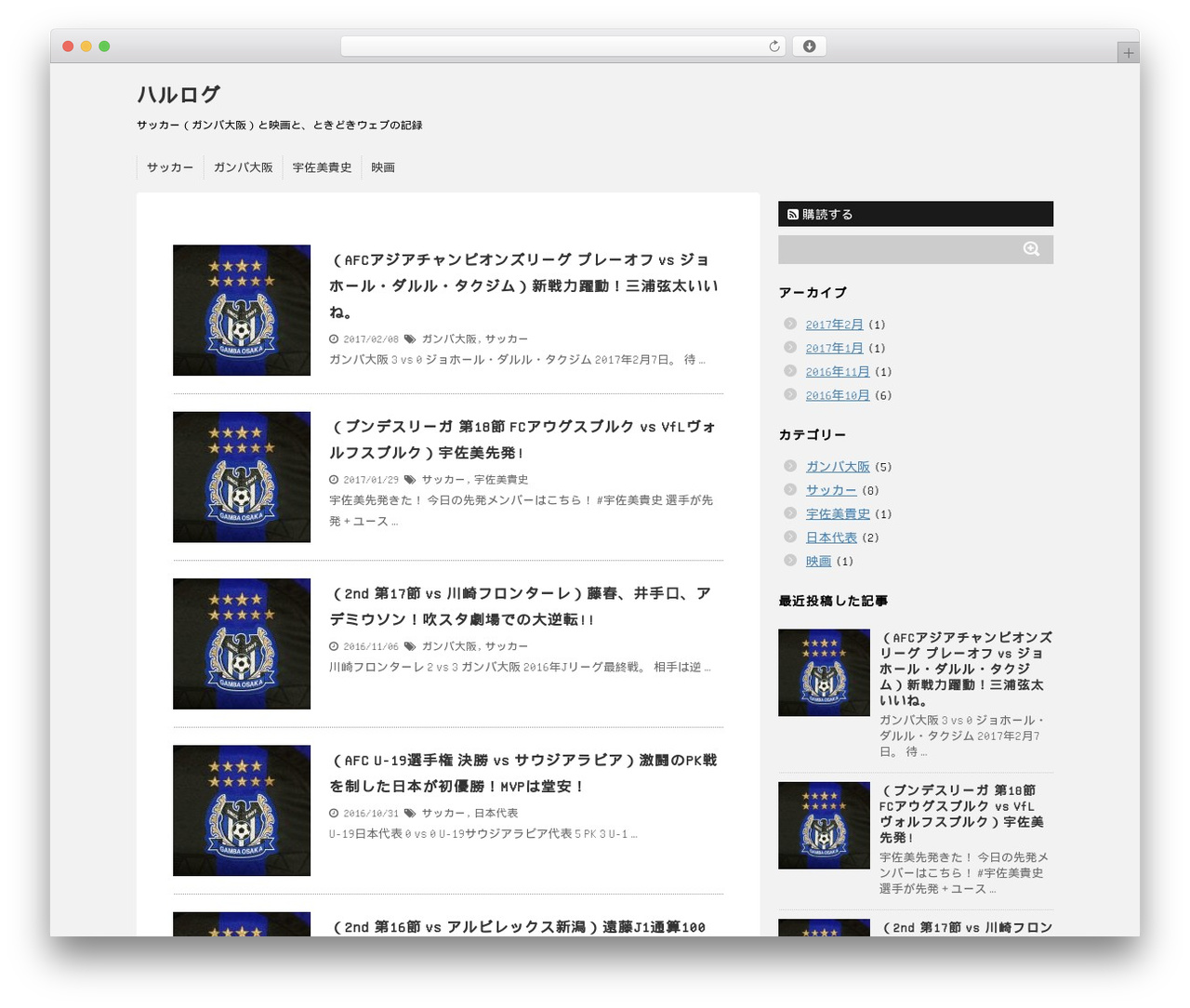1190x1008 pixels.
Task: Open the ガンバ大阪 category link in sidebar
Action: 838,467
